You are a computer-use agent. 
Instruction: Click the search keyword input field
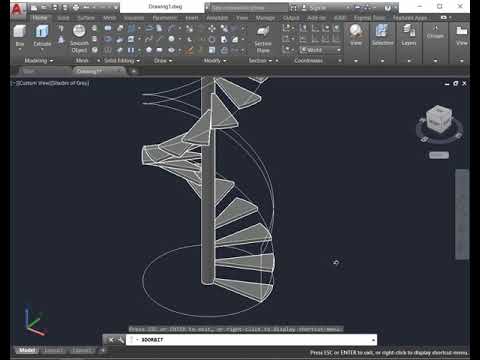247,8
